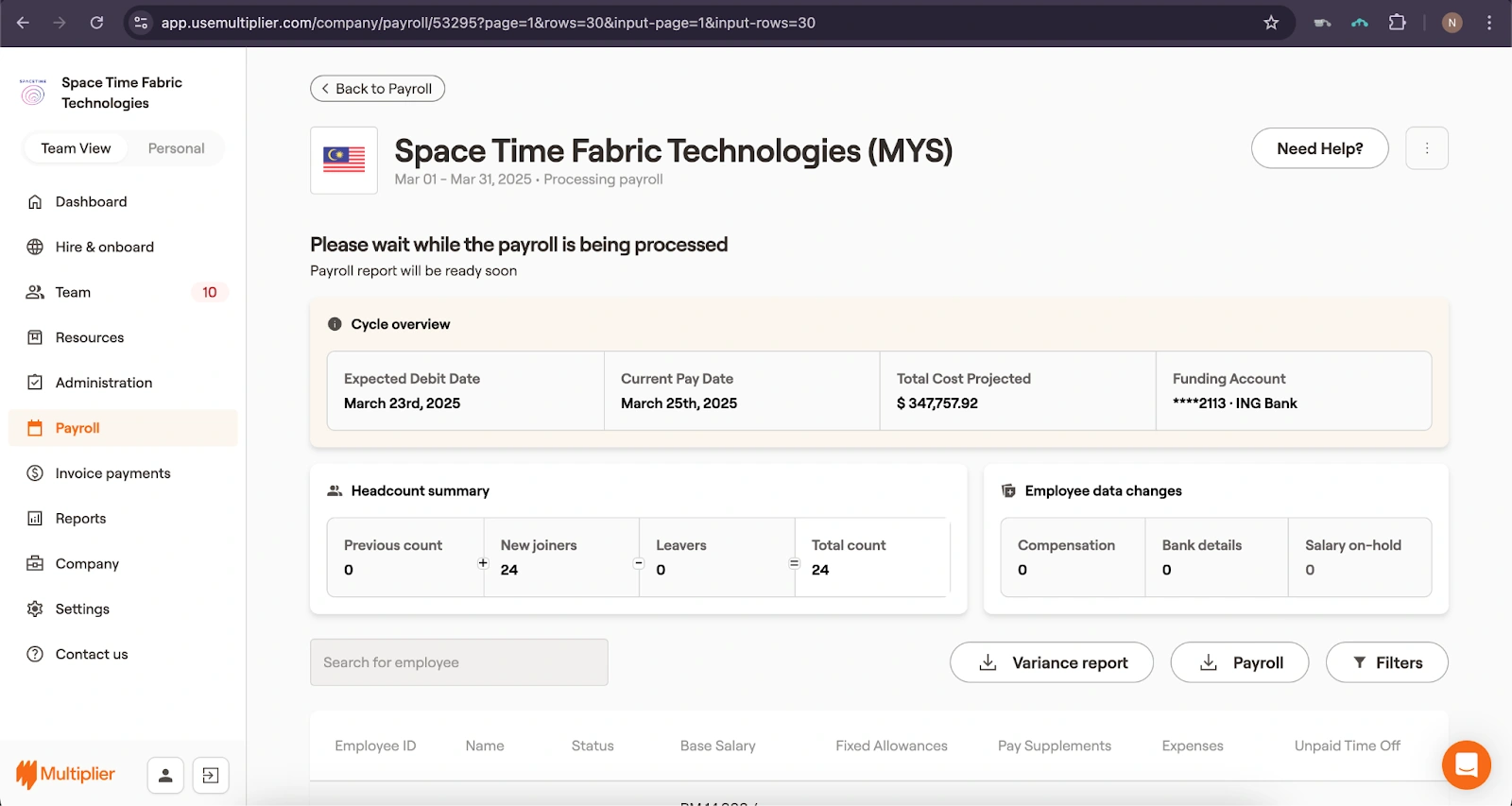Open Contact us in the sidebar
The height and width of the screenshot is (806, 1512).
click(x=123, y=655)
